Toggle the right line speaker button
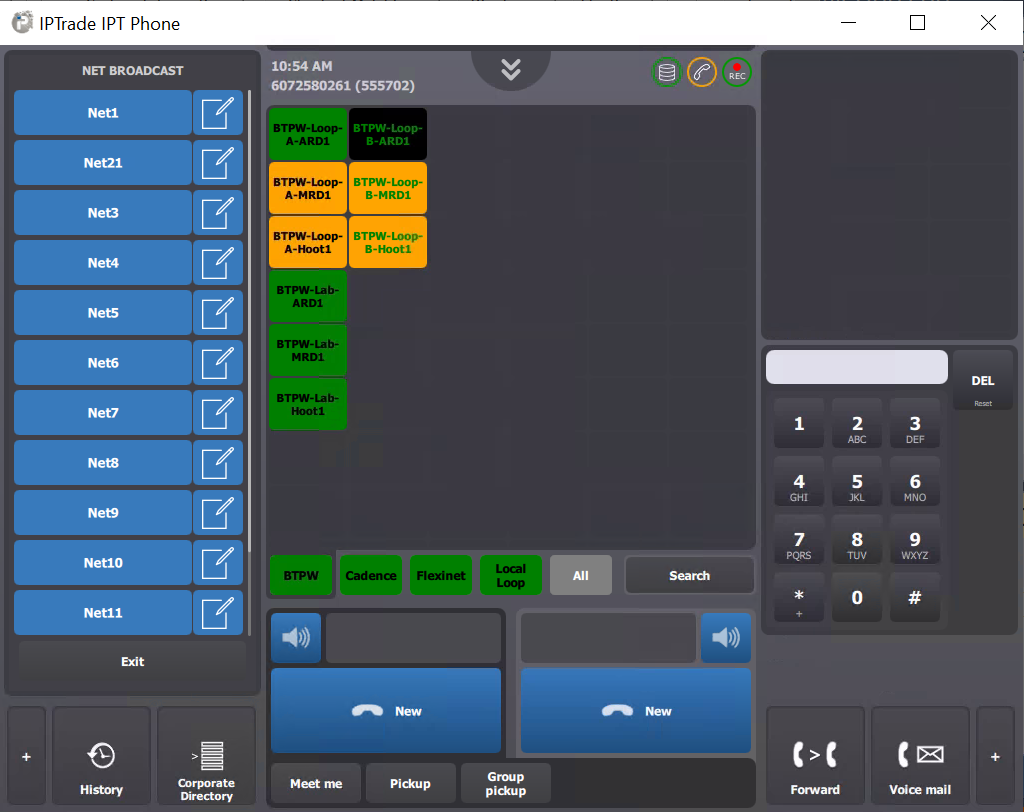Screen dimensions: 1024x812 726,637
